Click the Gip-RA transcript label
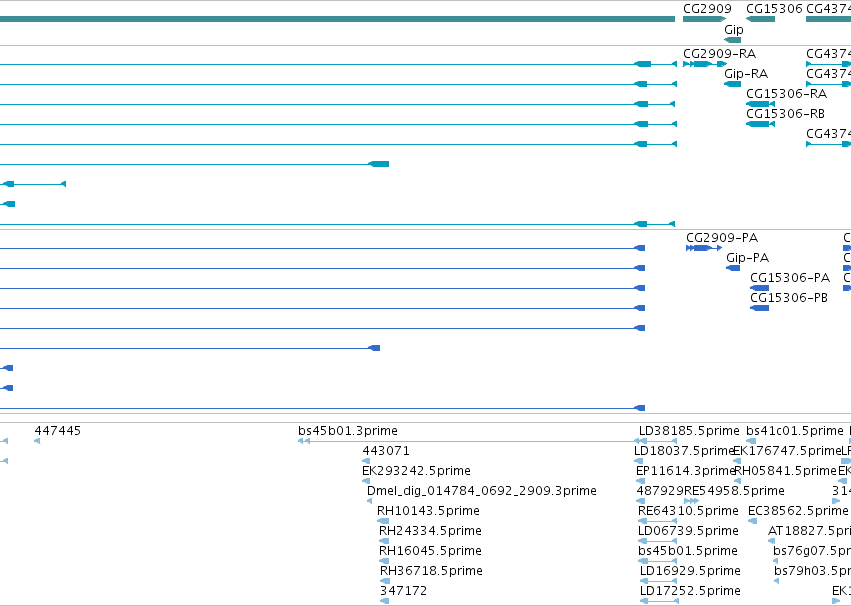The image size is (851, 606). (746, 74)
